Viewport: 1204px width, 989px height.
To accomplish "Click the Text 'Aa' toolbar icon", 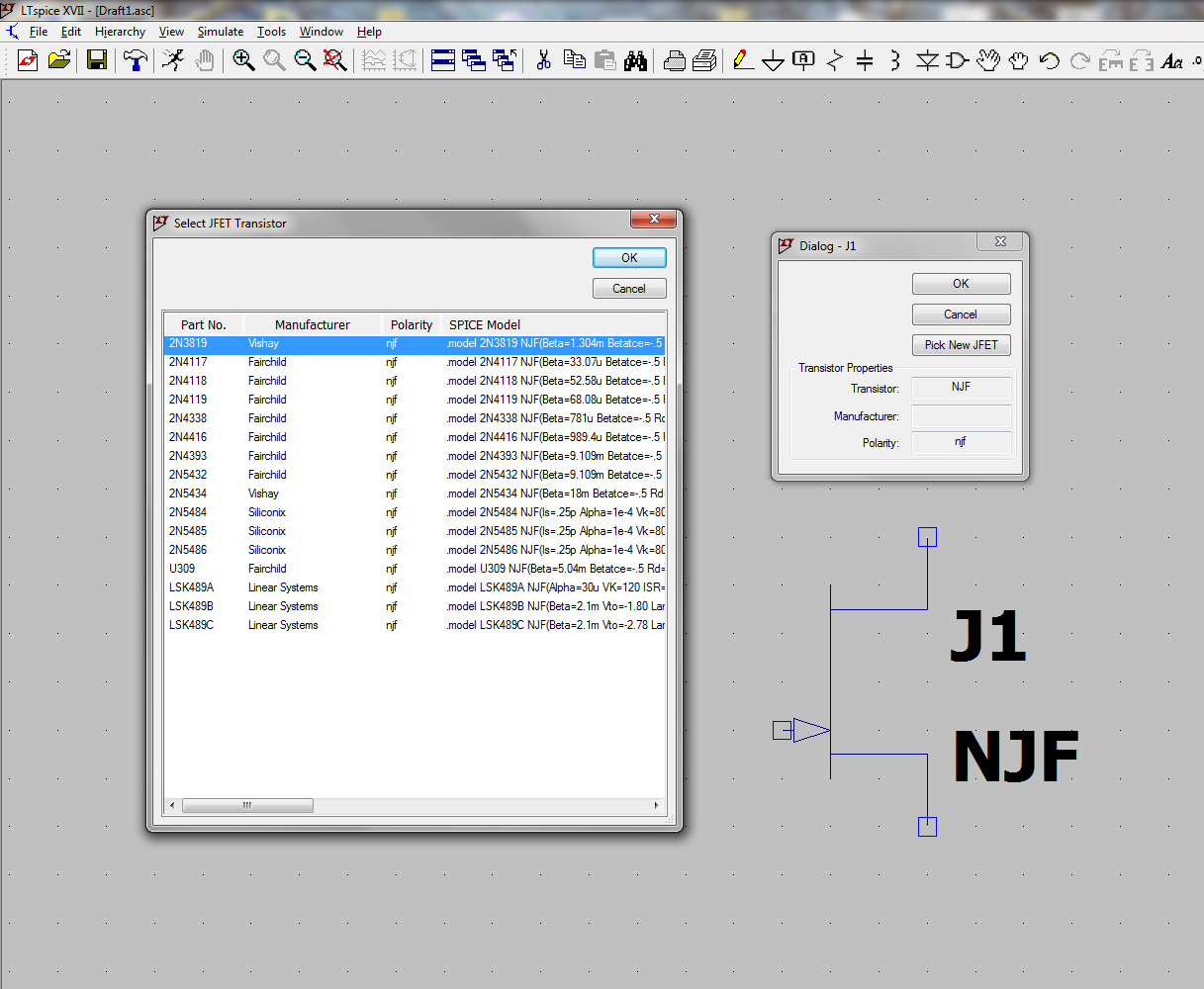I will pos(1172,60).
